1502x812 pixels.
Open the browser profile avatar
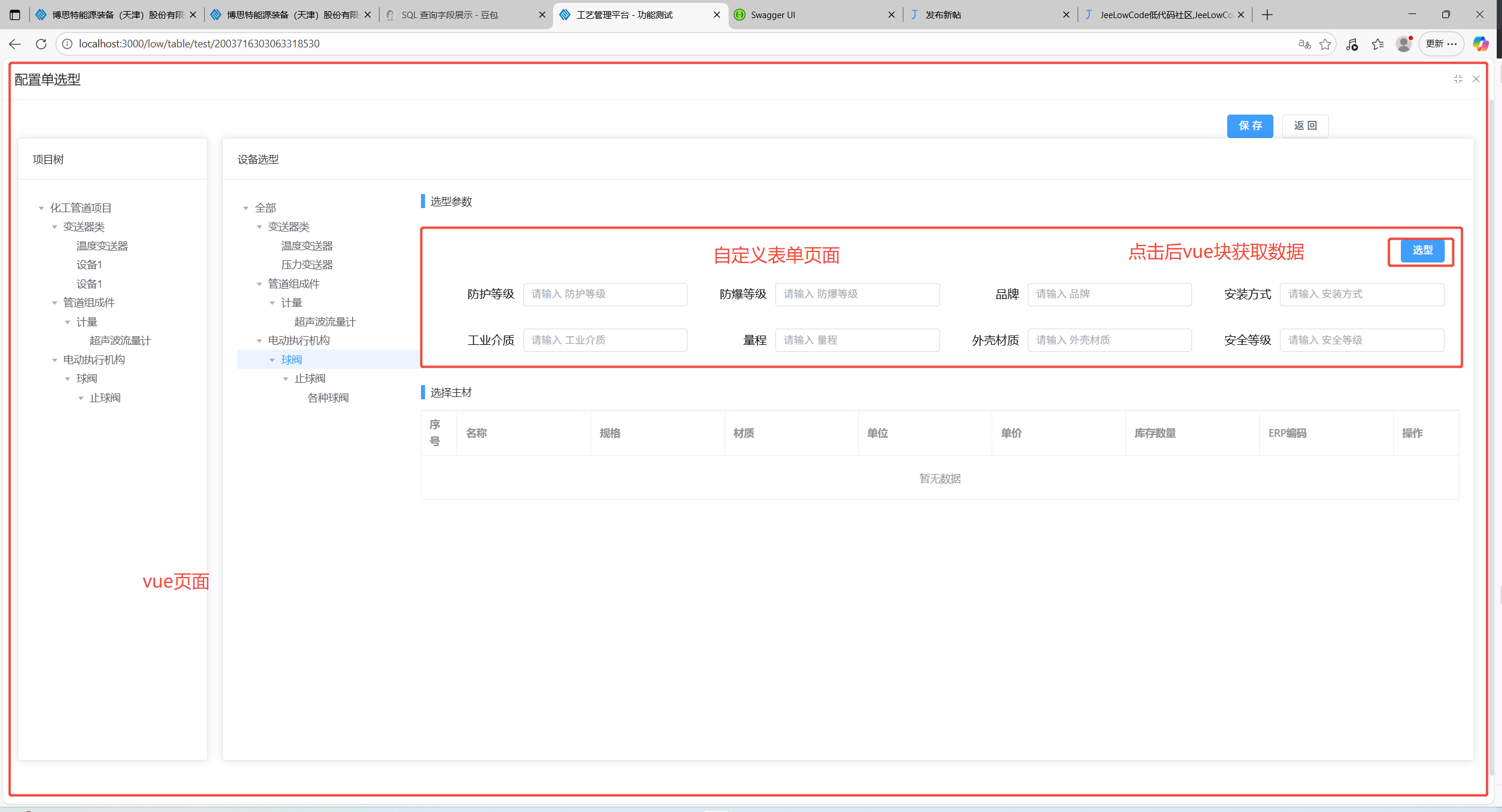1403,44
